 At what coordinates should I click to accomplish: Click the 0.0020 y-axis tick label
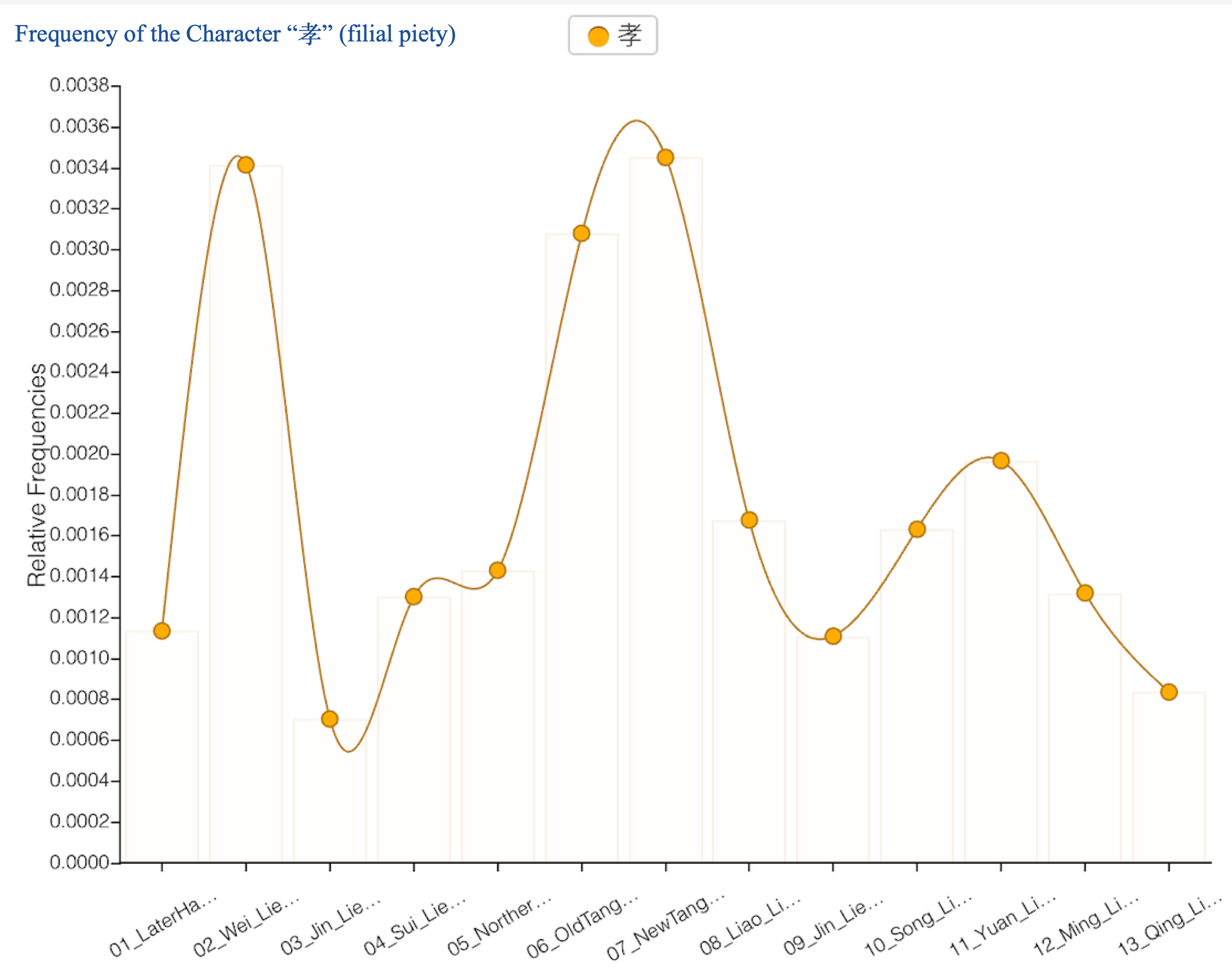coord(80,453)
